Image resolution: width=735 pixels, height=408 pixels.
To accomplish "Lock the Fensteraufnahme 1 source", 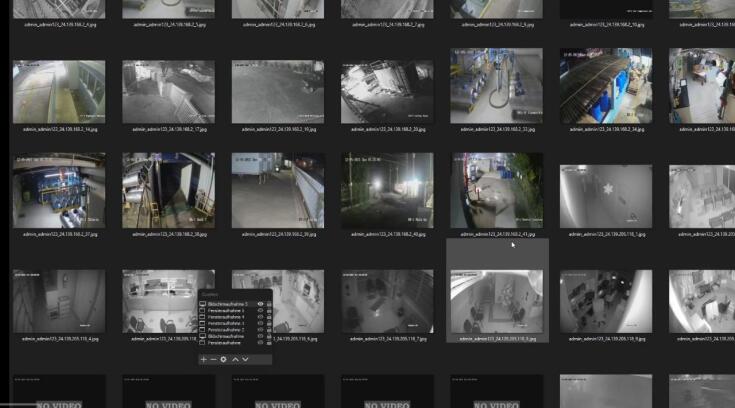I will tap(269, 323).
